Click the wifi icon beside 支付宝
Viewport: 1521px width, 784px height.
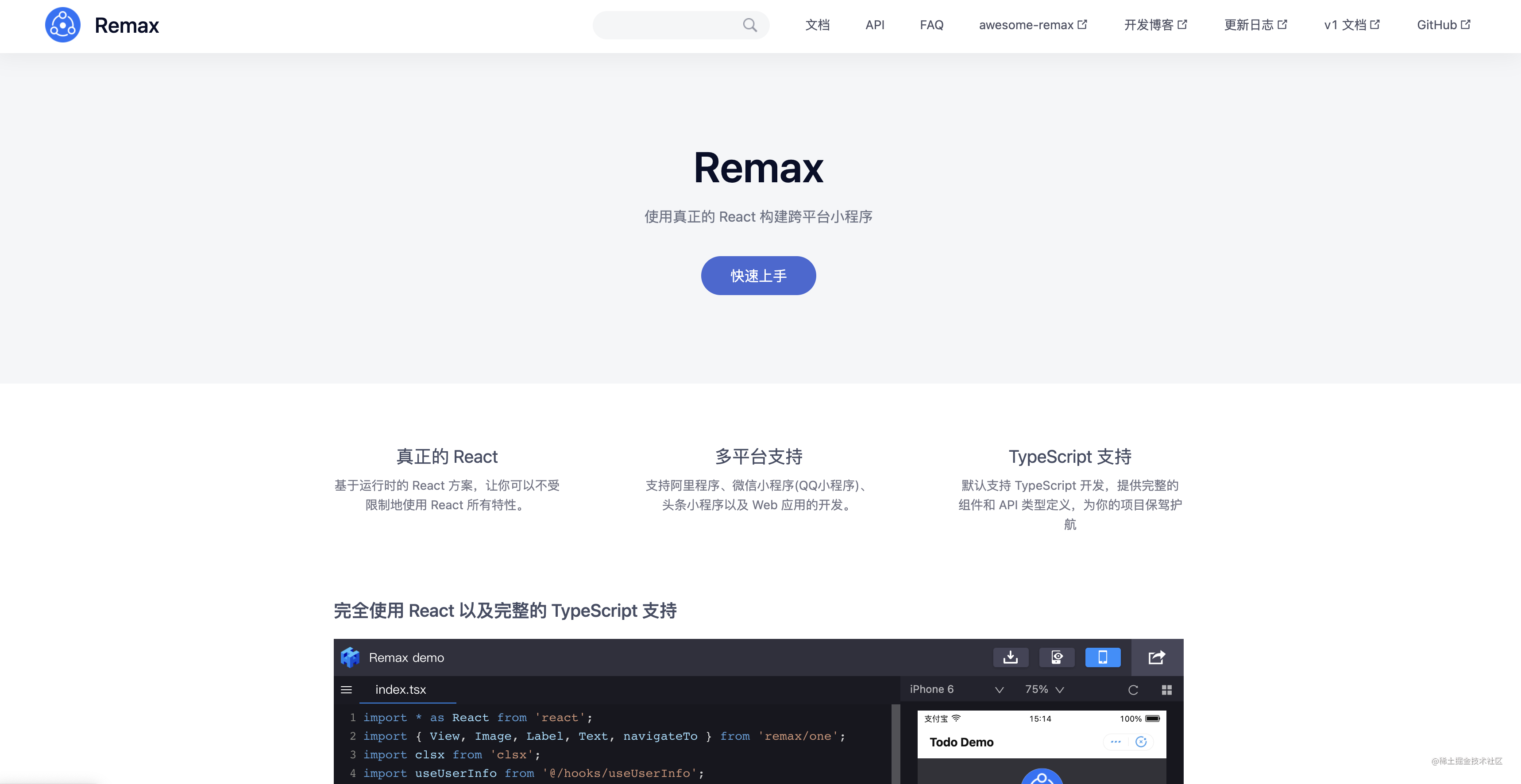(956, 718)
